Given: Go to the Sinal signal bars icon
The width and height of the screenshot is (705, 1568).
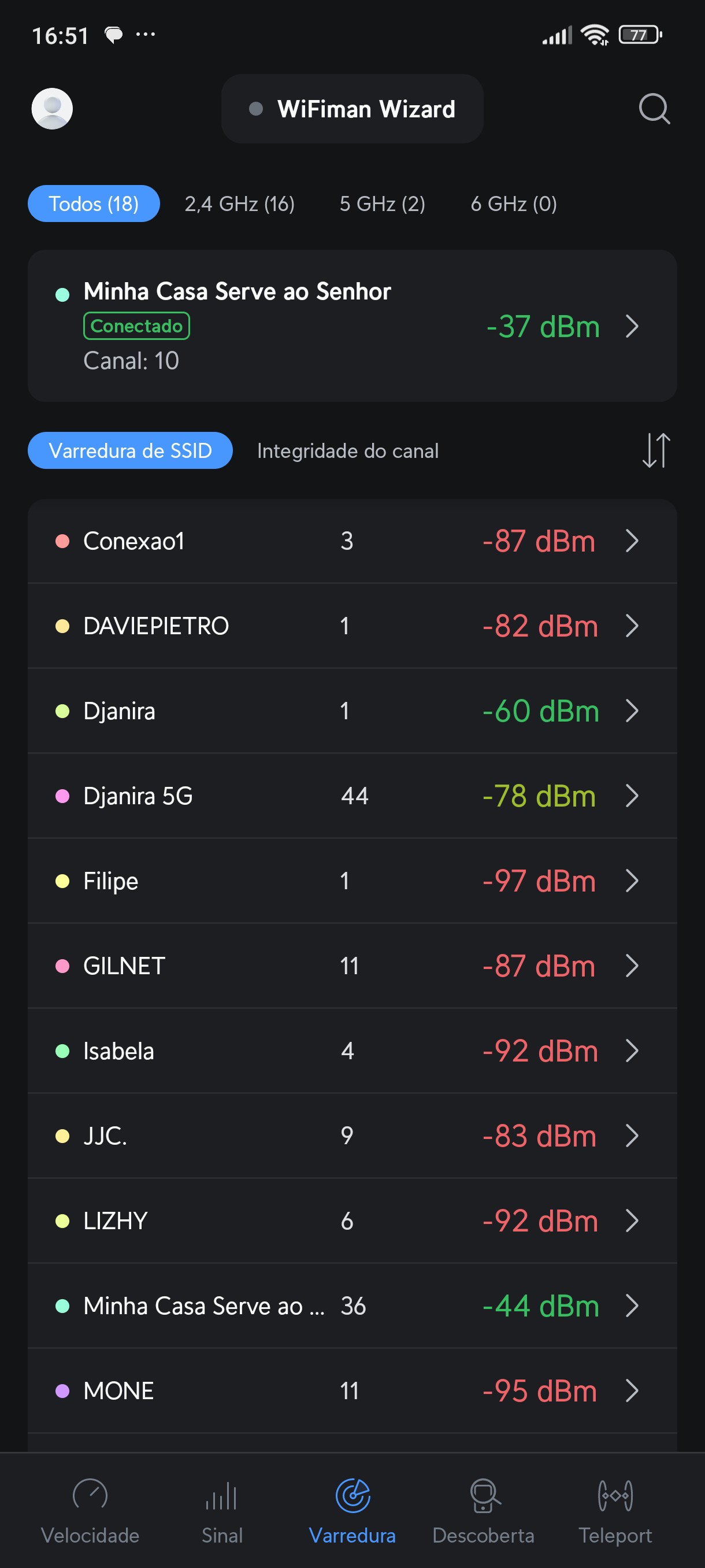Looking at the screenshot, I should click(221, 1495).
